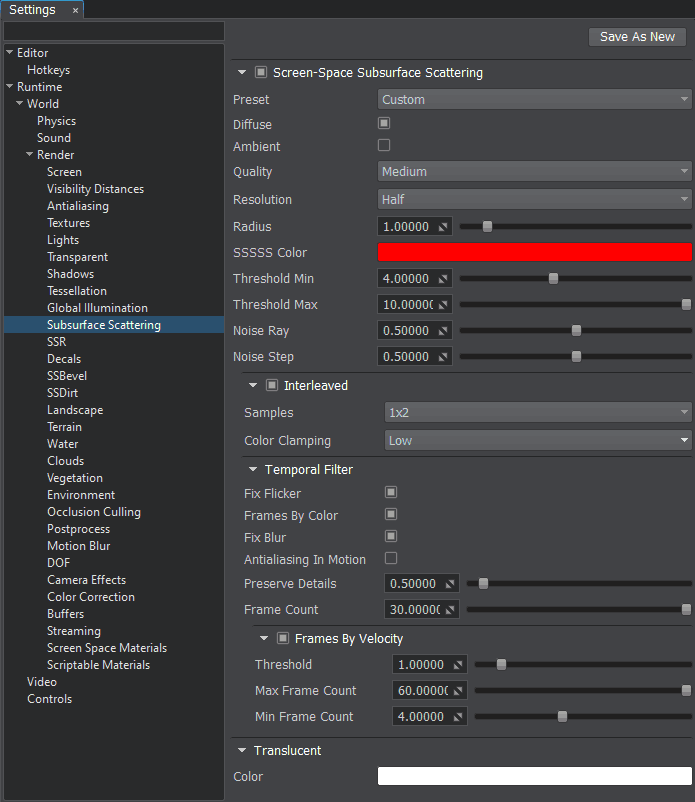Click the Min Frame Count drag-arrow icon
Viewport: 695px width, 802px height.
click(458, 717)
